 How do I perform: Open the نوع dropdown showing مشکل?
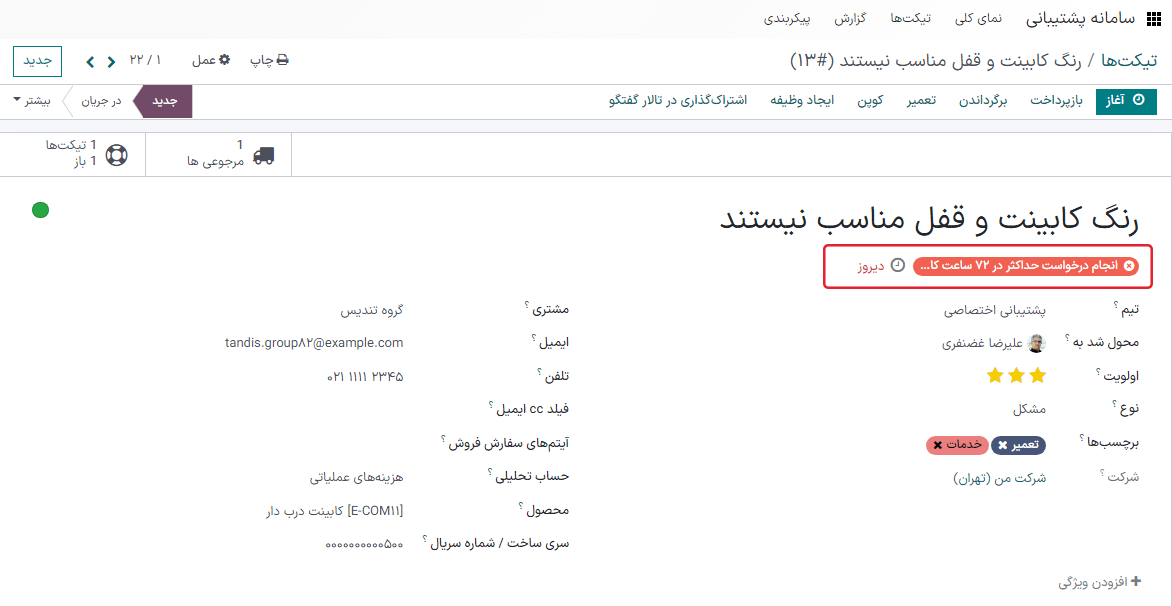click(1032, 409)
